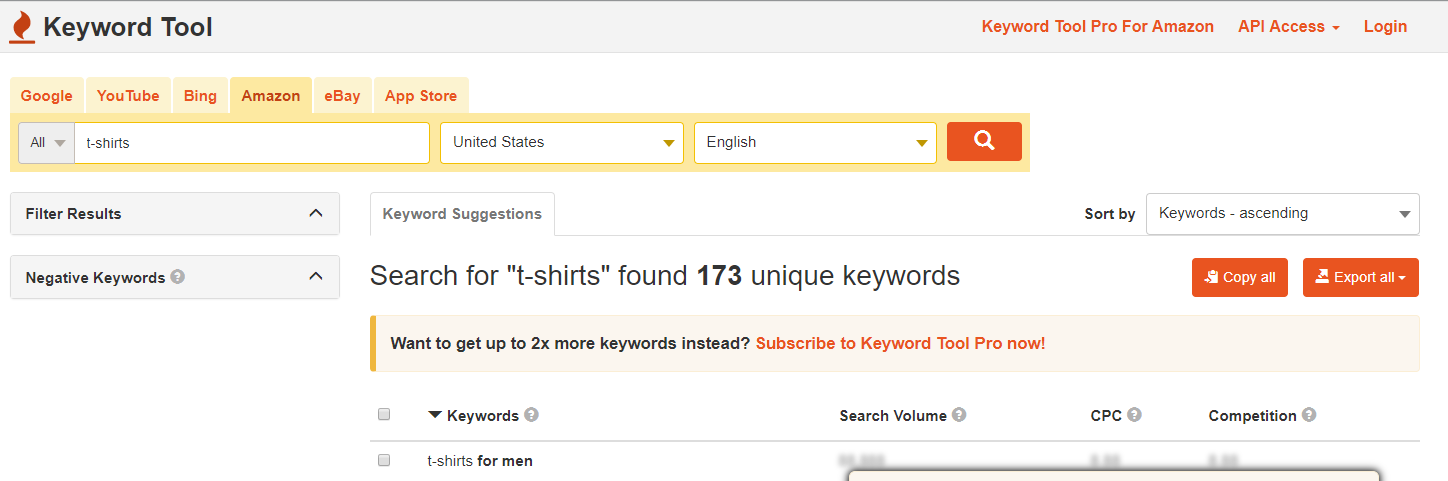Switch to the eBay tab
Image resolution: width=1448 pixels, height=481 pixels.
coord(342,96)
